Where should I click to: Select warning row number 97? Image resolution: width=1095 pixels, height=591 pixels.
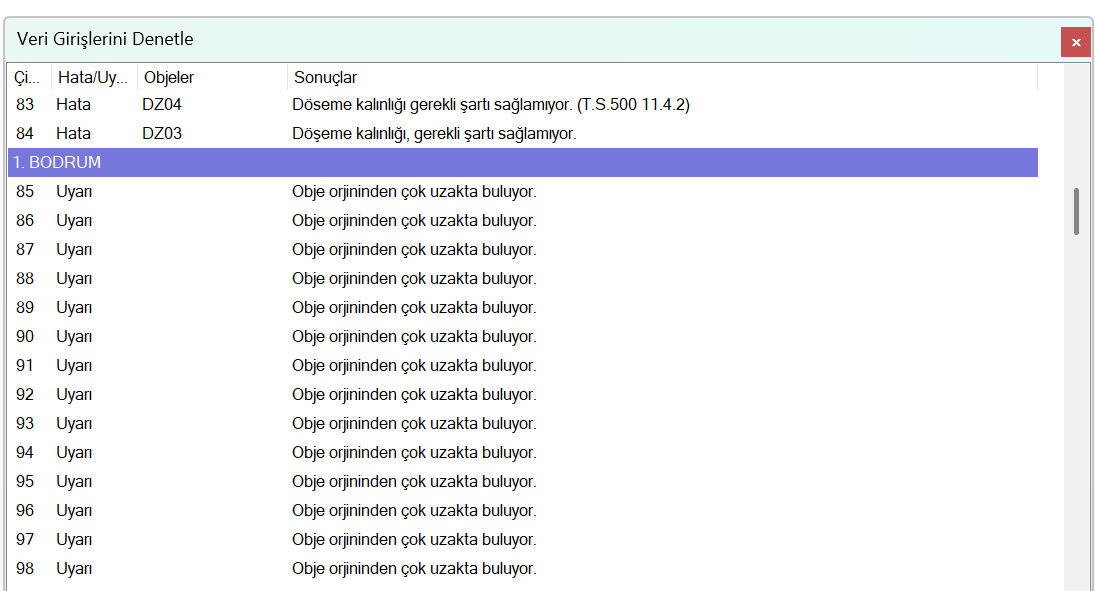point(523,539)
